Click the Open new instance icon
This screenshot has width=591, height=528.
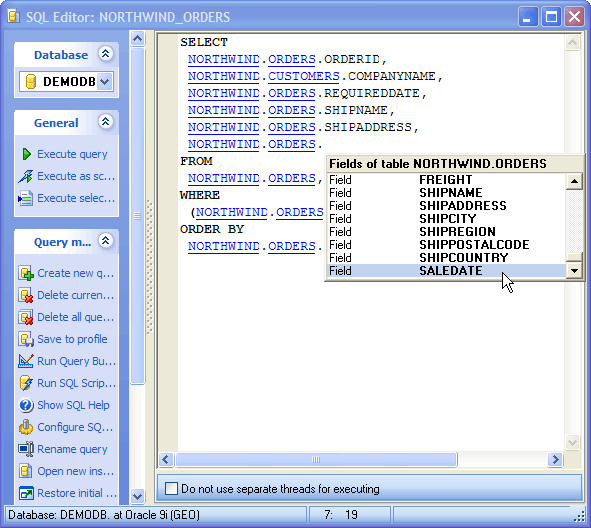click(x=26, y=471)
